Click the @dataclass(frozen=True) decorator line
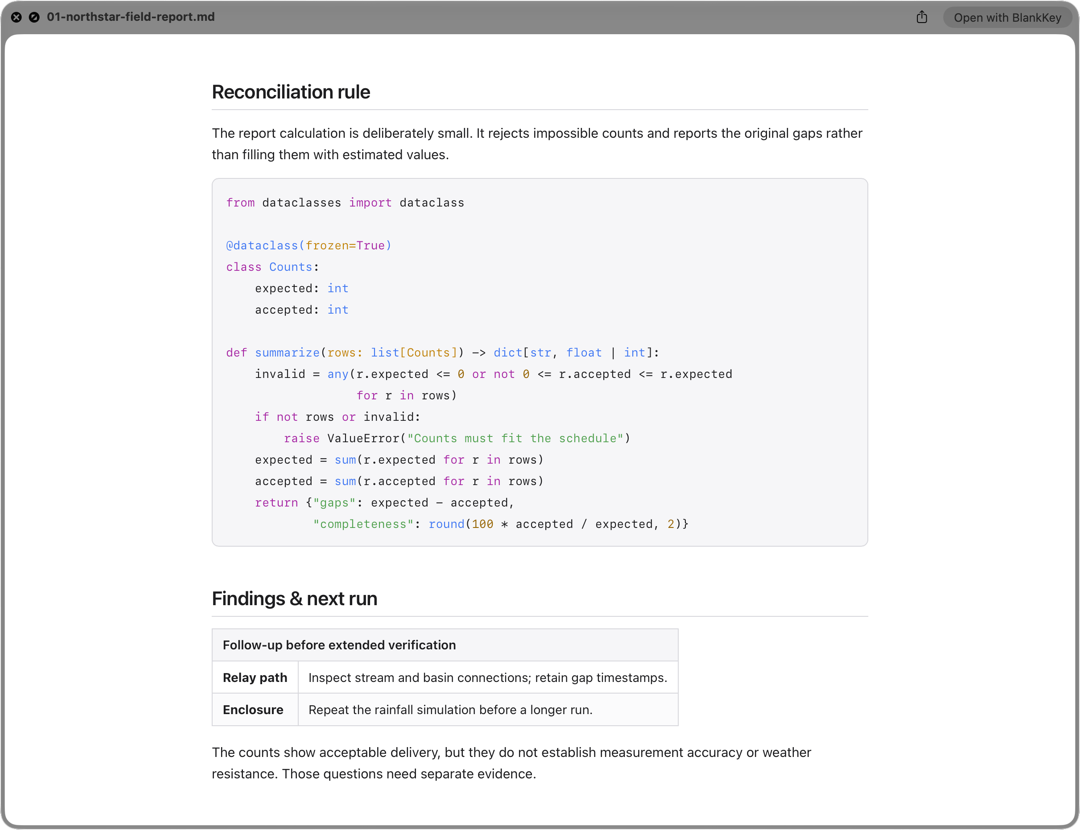The height and width of the screenshot is (830, 1080). [309, 245]
